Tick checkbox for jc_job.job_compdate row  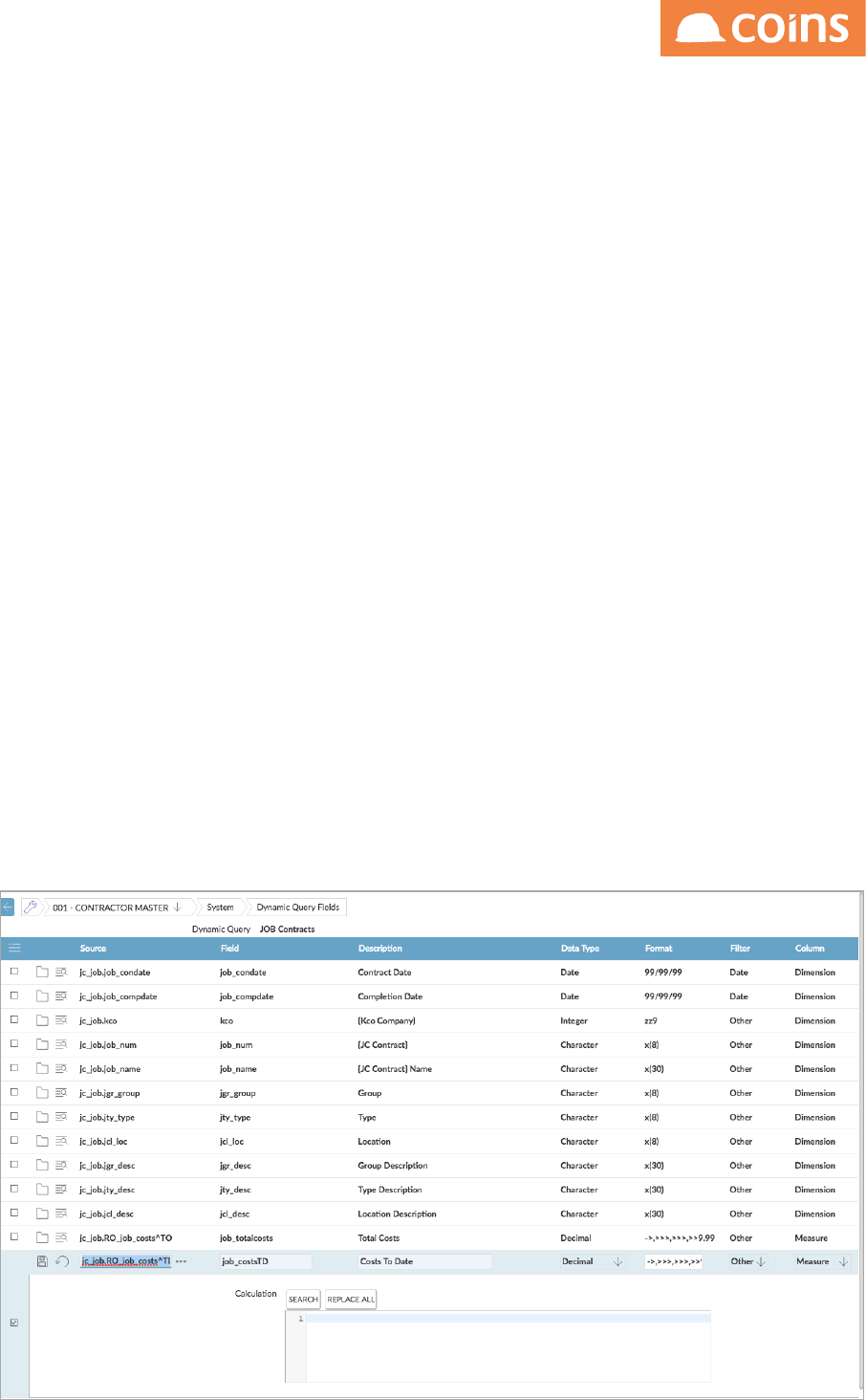14,995
